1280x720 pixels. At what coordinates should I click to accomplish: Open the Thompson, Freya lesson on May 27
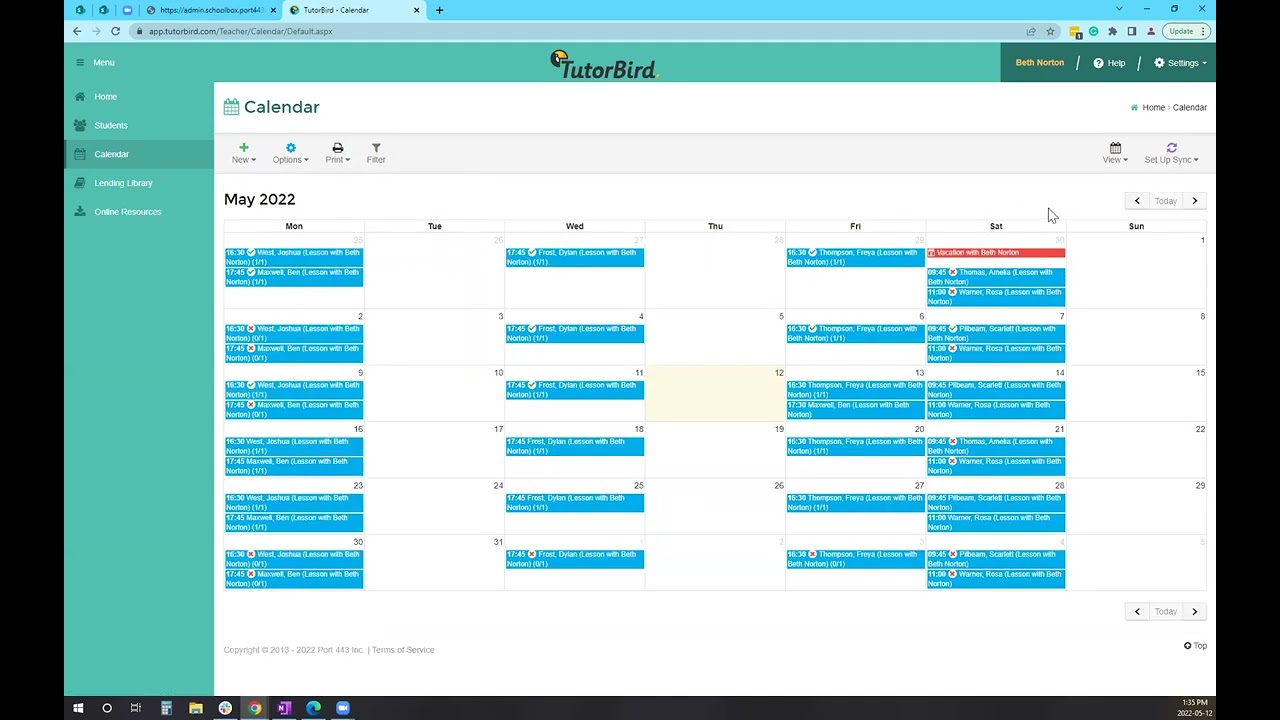click(856, 503)
